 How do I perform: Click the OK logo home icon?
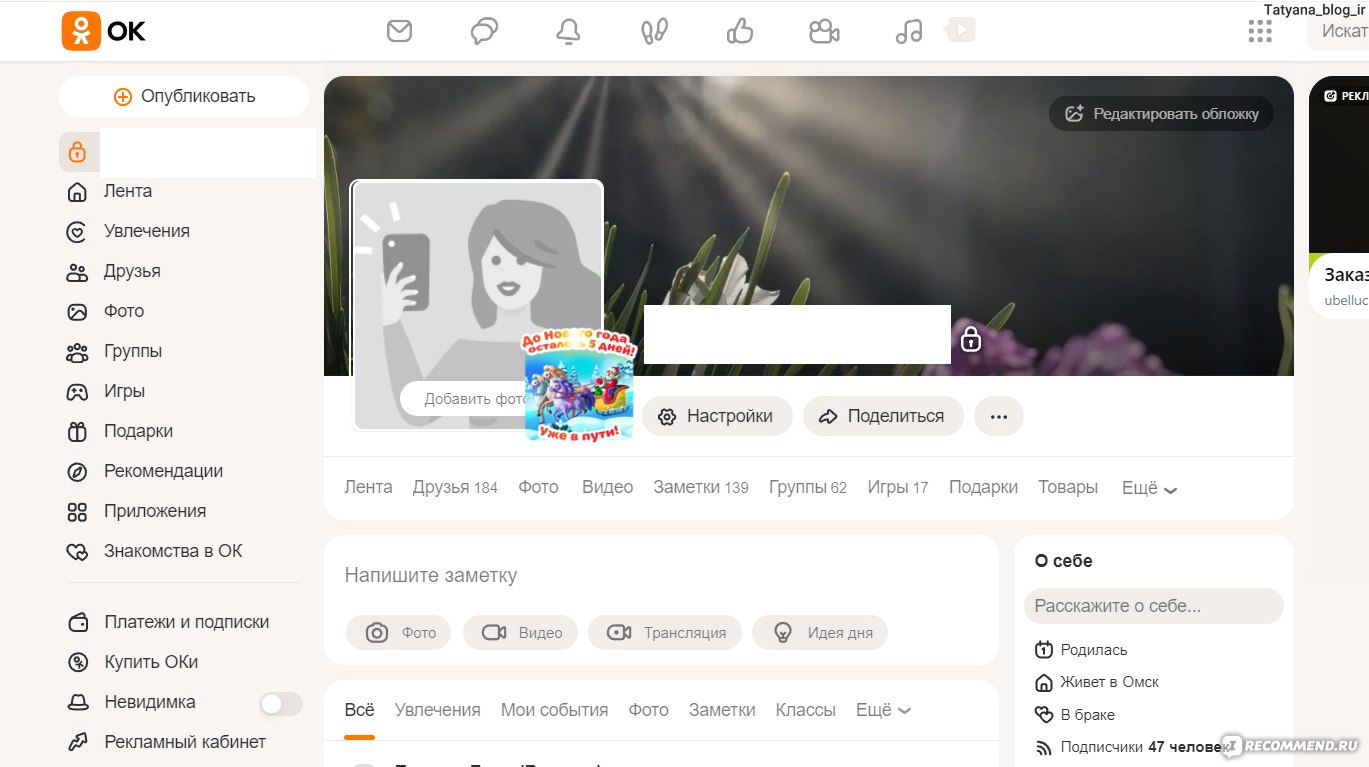coord(104,31)
